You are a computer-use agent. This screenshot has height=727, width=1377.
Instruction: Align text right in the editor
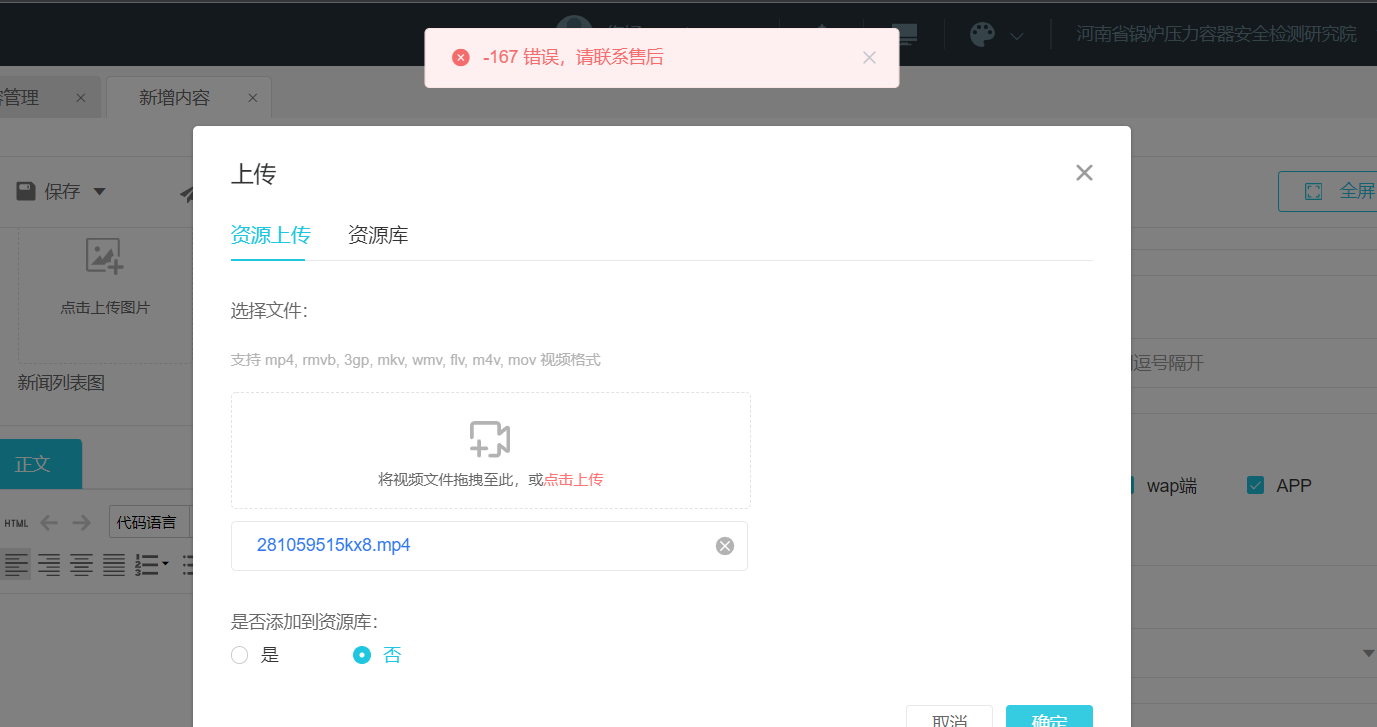(x=49, y=565)
